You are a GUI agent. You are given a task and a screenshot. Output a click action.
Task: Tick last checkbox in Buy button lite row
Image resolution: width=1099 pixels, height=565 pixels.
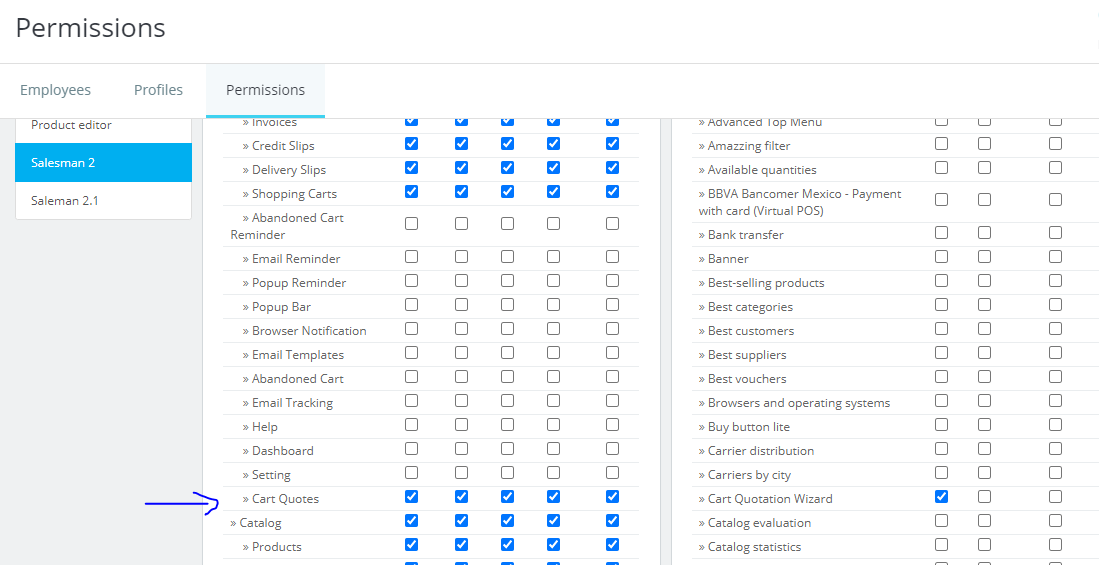pos(1055,425)
